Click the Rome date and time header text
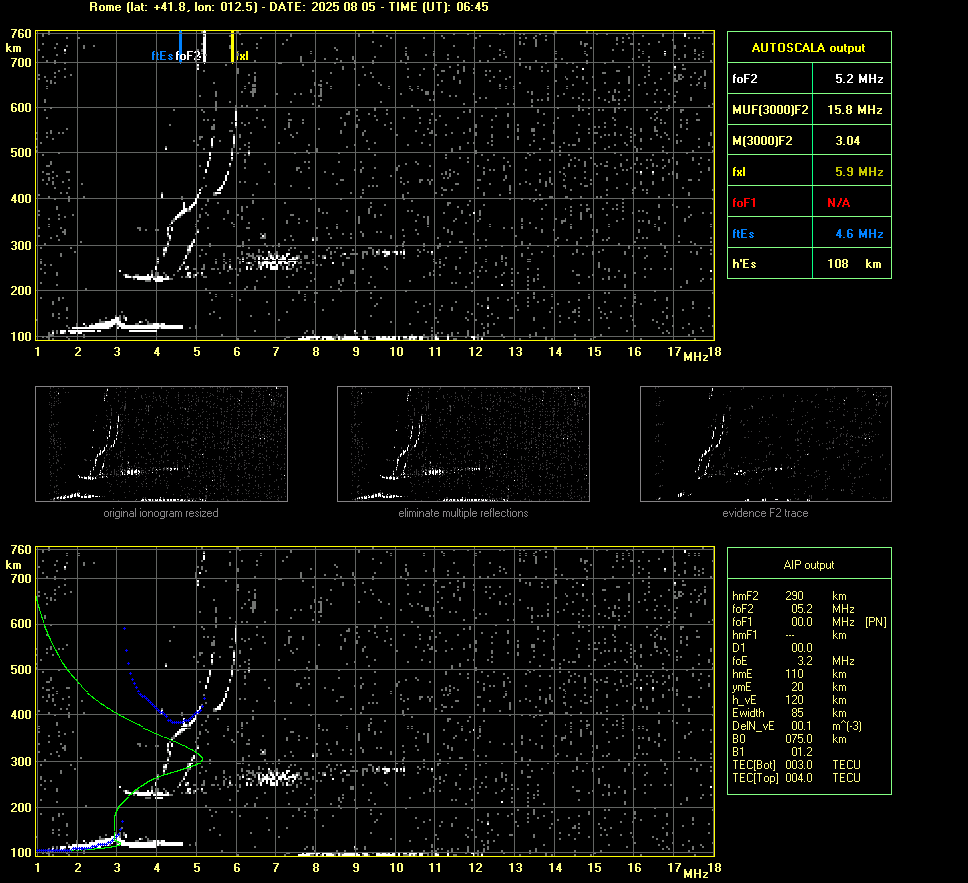This screenshot has height=883, width=968. pos(289,7)
